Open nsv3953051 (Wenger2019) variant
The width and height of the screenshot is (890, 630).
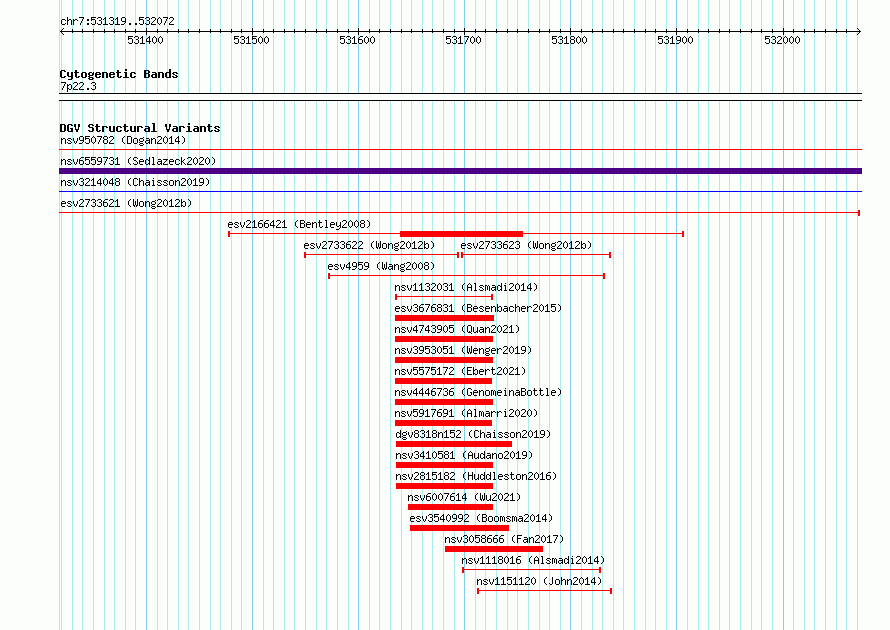click(x=463, y=350)
